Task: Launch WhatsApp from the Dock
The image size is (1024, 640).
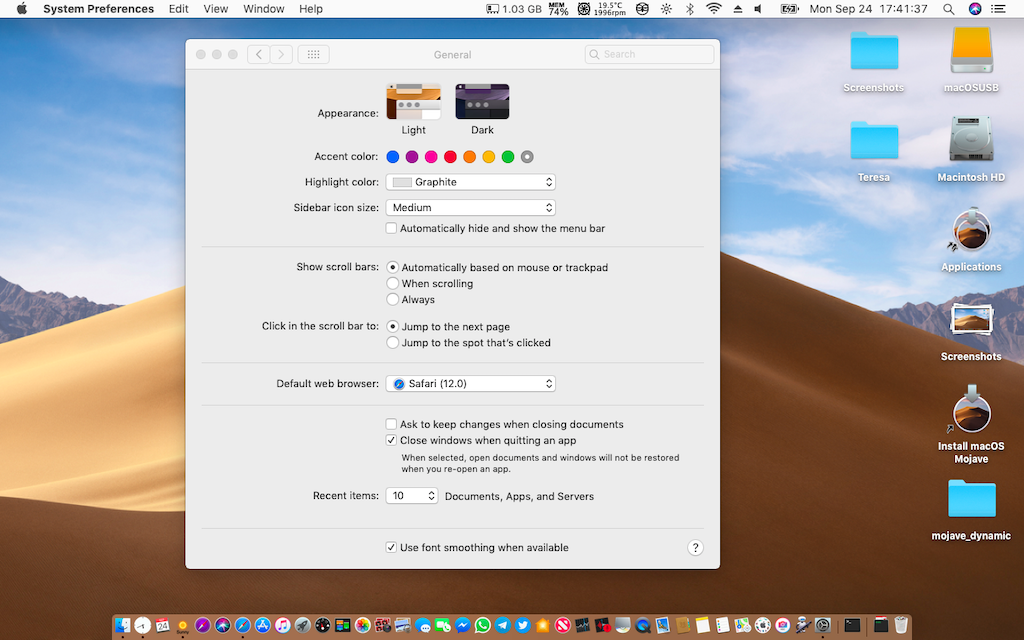Action: coord(483,625)
